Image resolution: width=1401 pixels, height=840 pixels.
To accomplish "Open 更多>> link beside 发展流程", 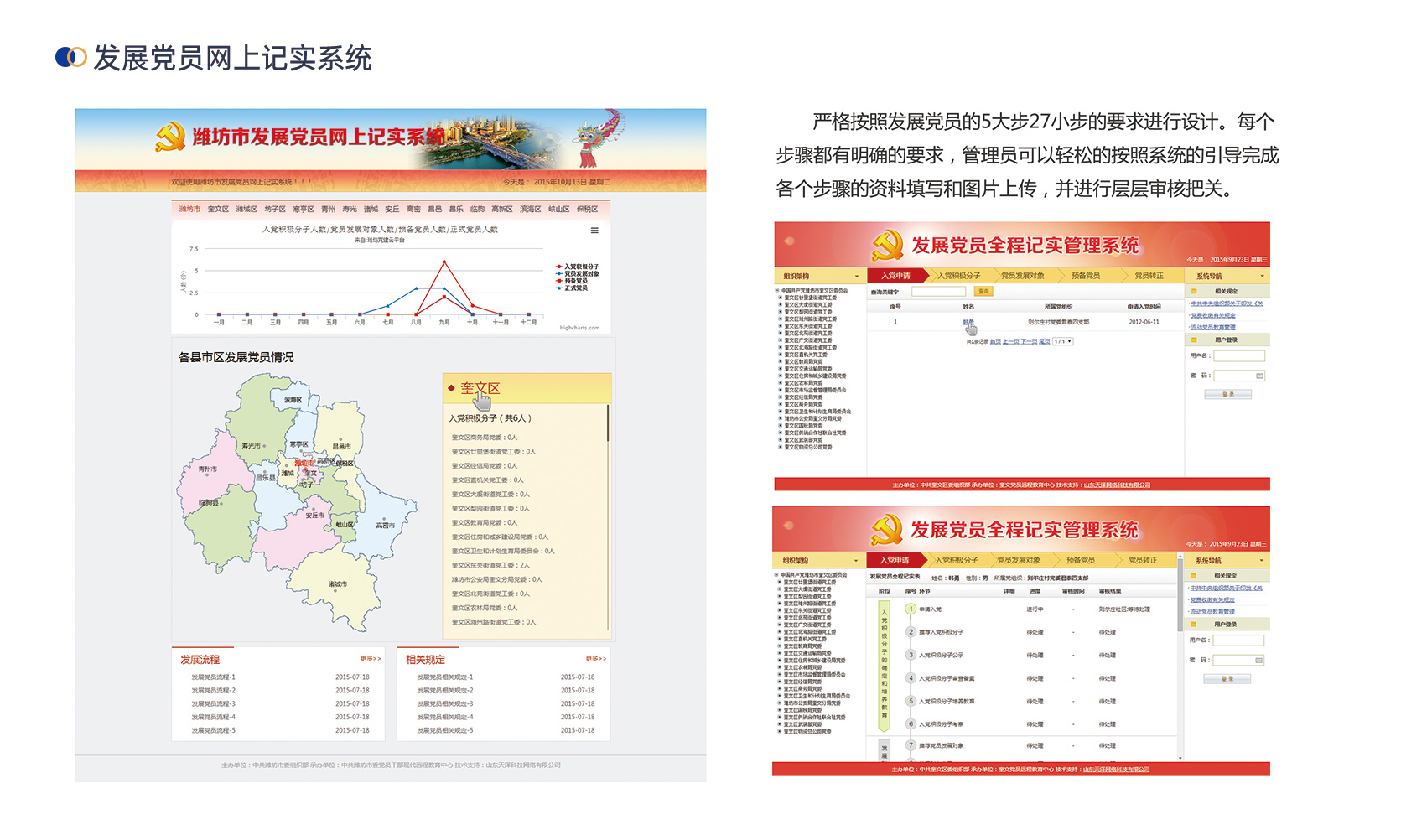I will (371, 659).
